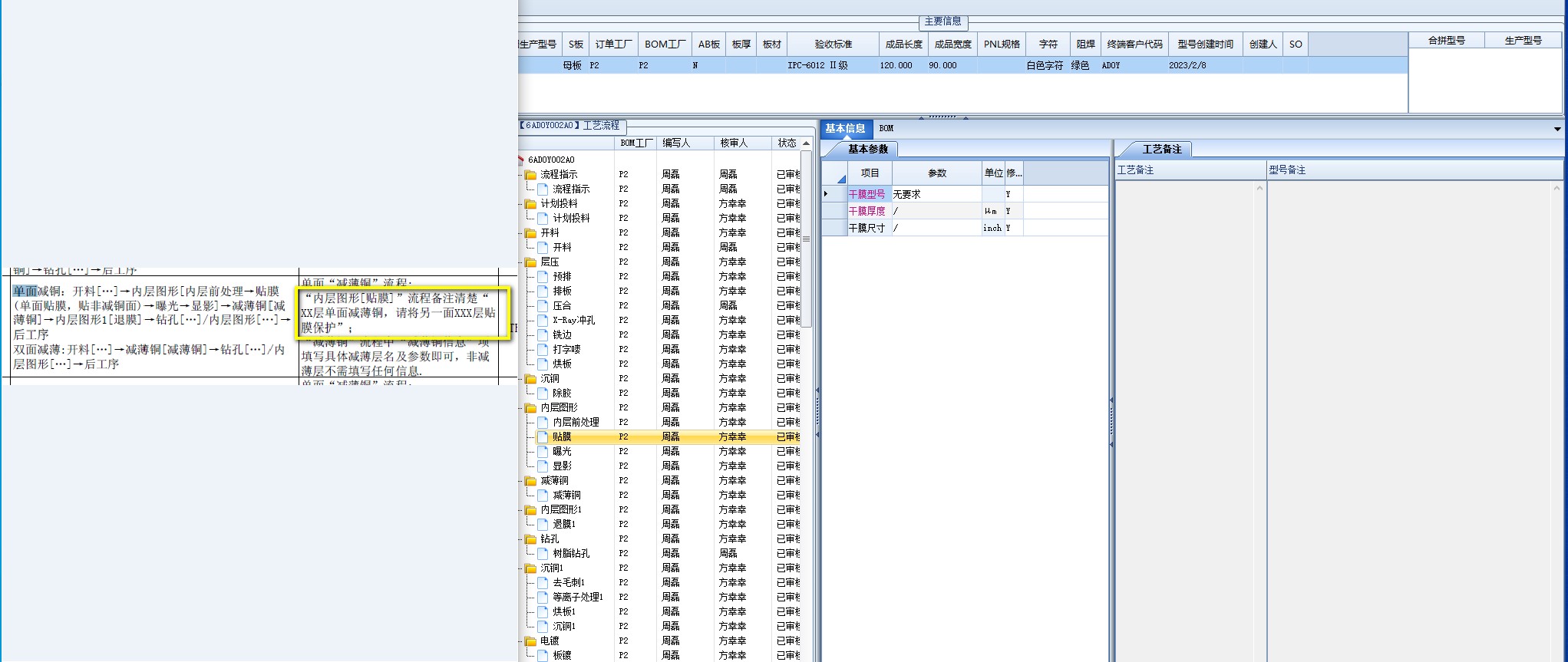Click the 工艺备注 text area scroll-up arrow

(1259, 188)
